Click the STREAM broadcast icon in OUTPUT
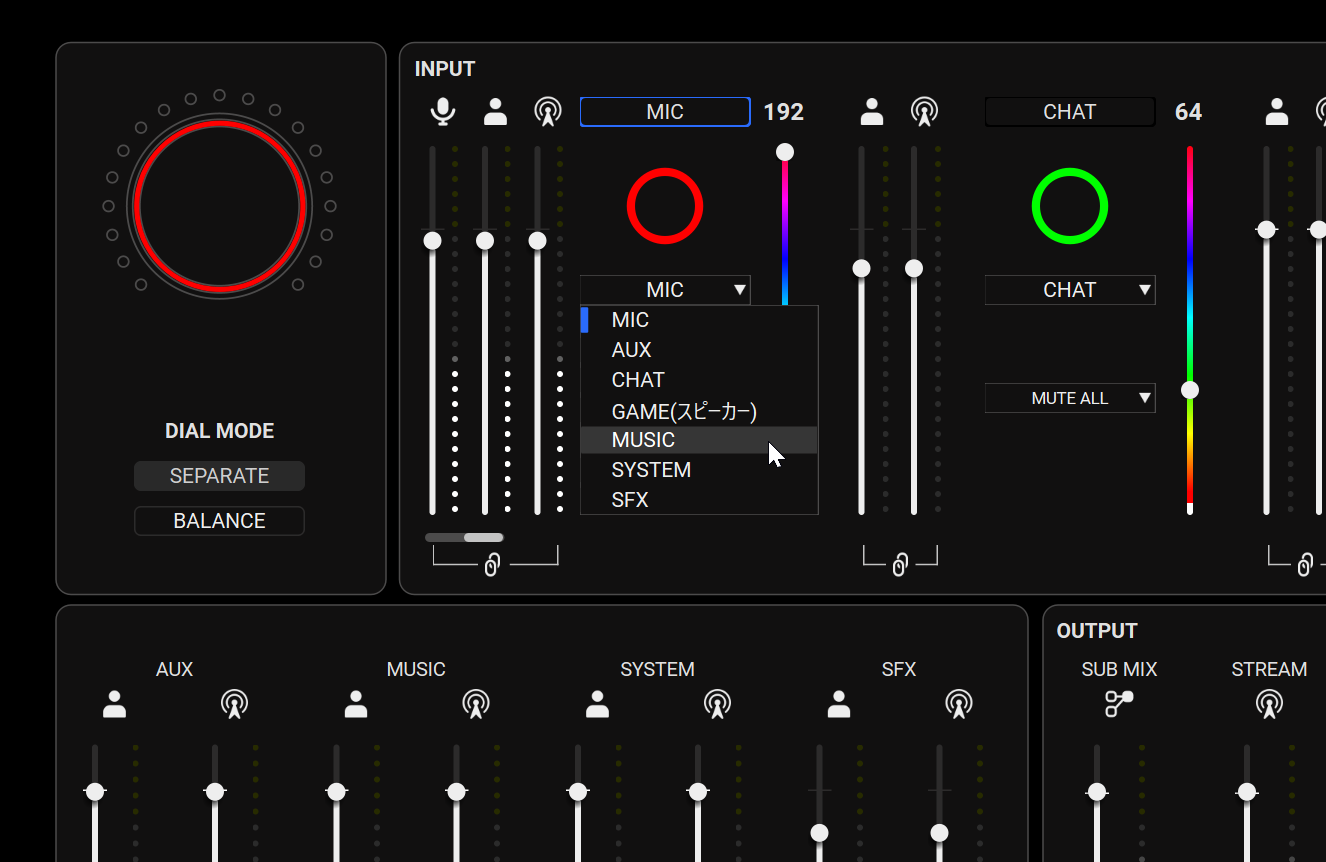The width and height of the screenshot is (1326, 862). point(1269,704)
